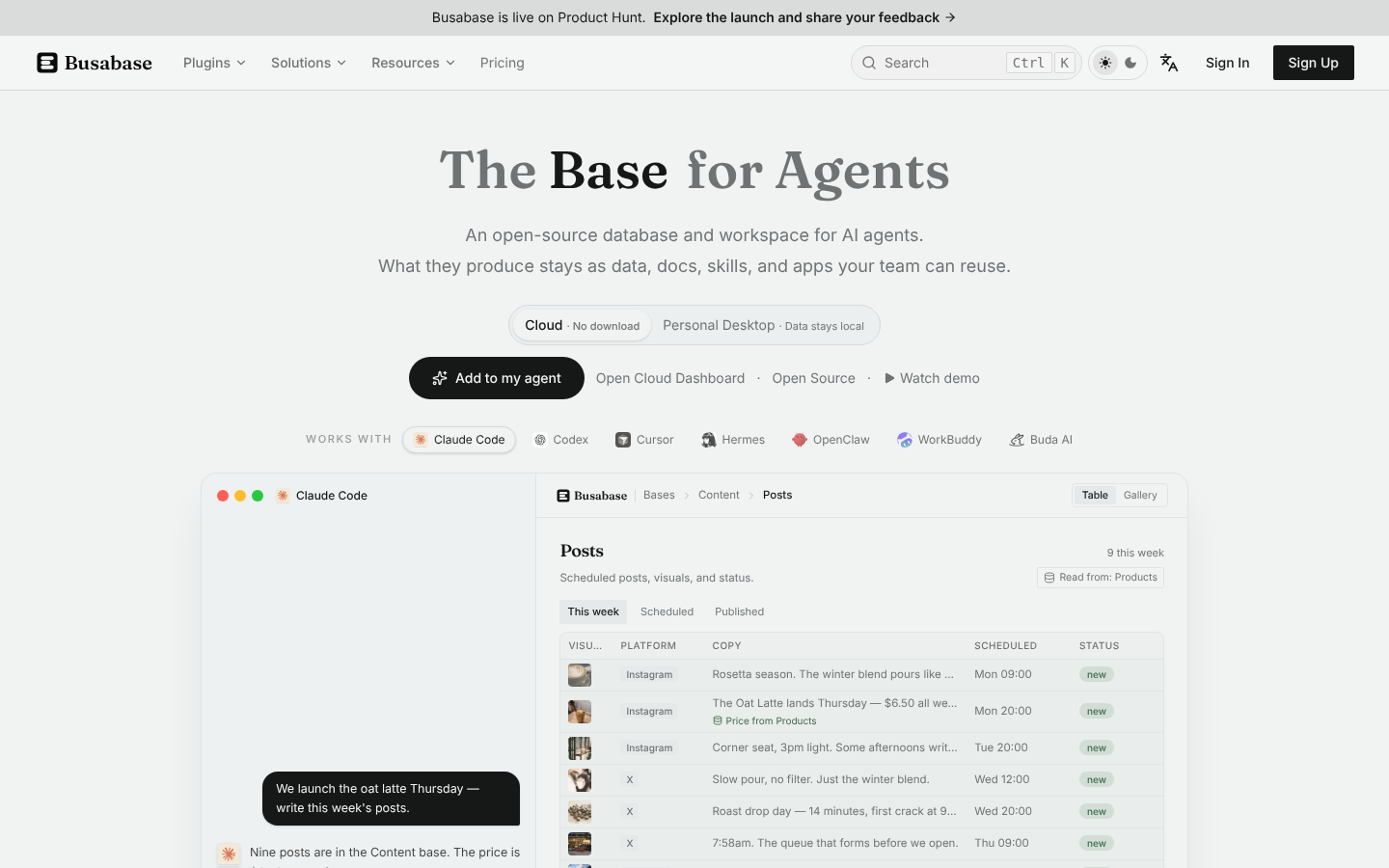Screen dimensions: 1389x868
Task: Select the This week tab
Action: (593, 611)
